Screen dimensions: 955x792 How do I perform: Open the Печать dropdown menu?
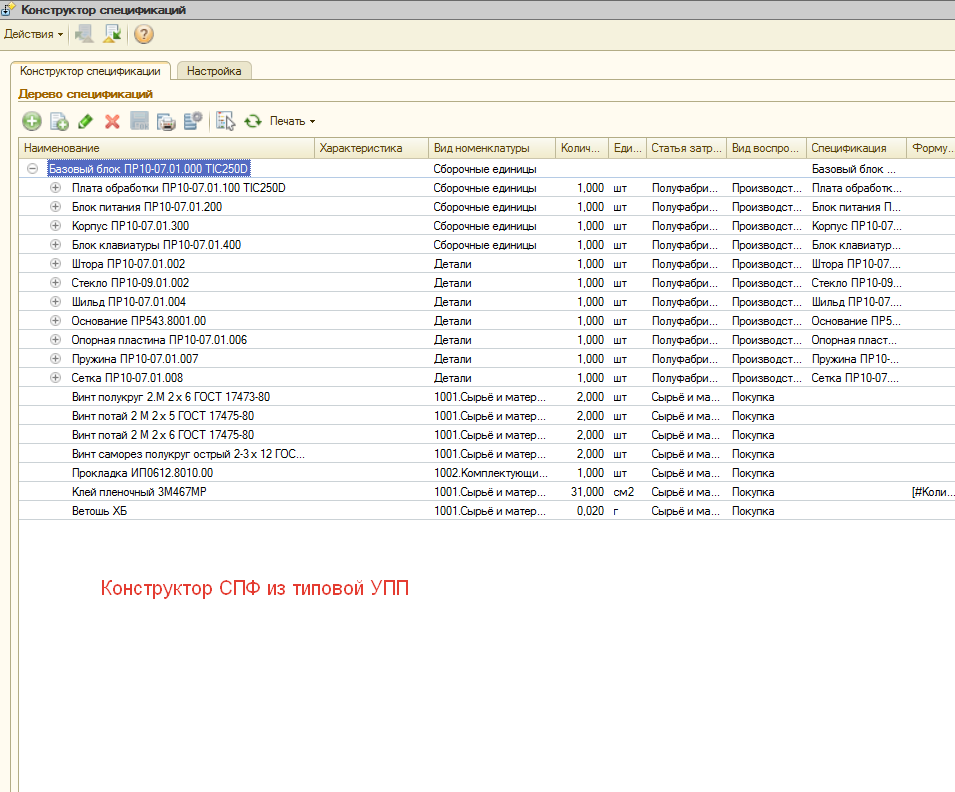click(x=292, y=121)
